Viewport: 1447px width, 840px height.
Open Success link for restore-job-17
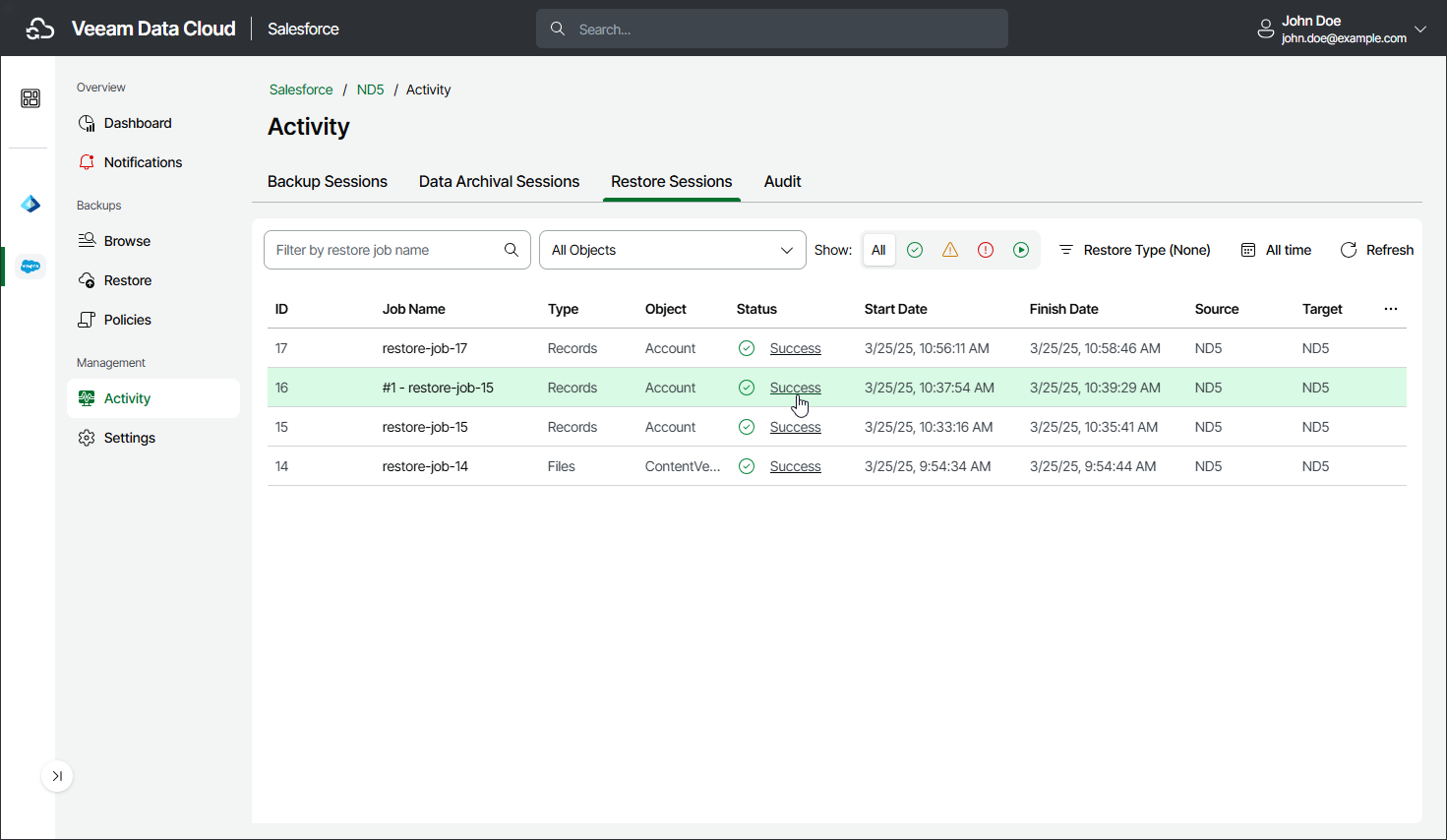point(795,348)
